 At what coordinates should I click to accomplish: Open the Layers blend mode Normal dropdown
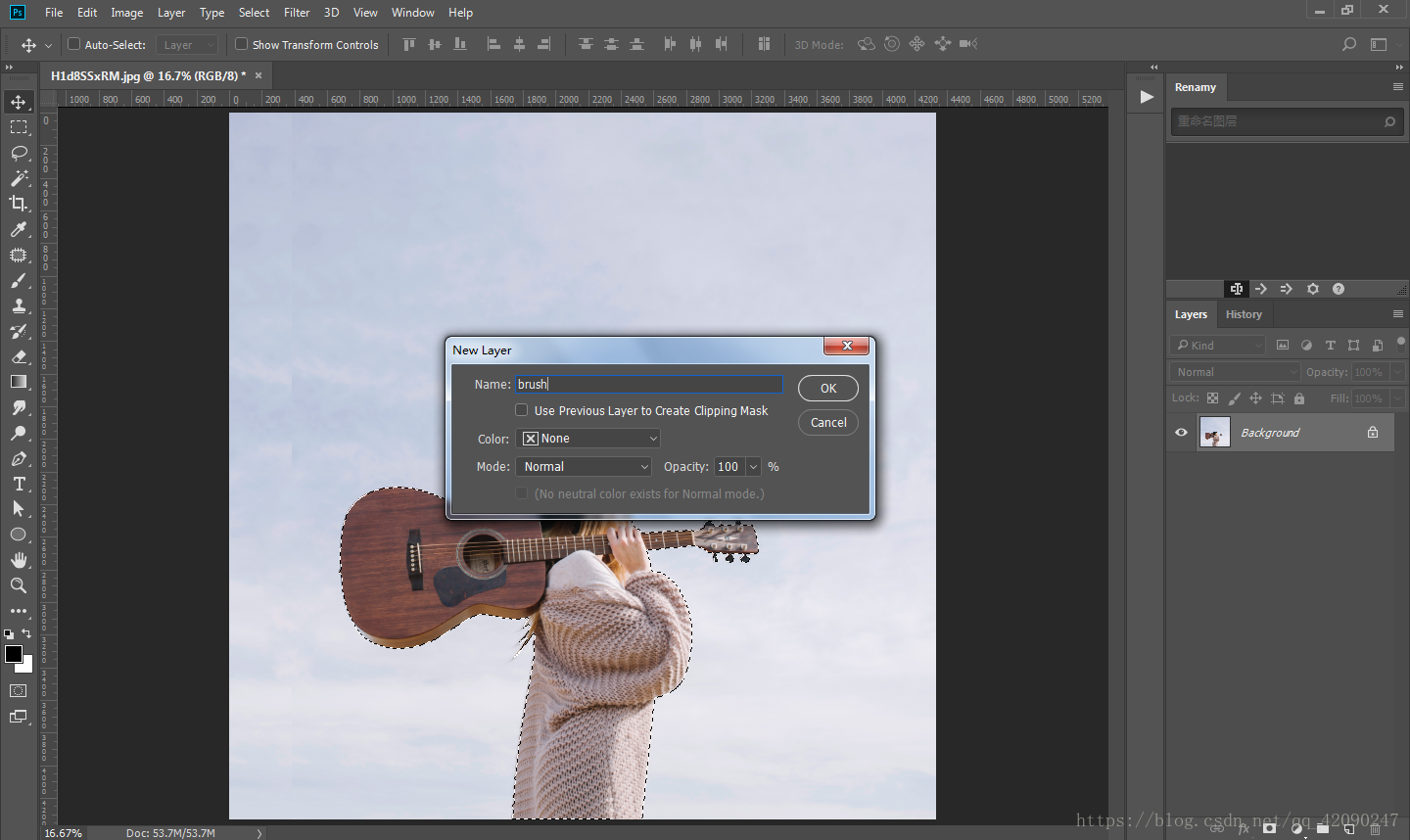(x=1235, y=372)
